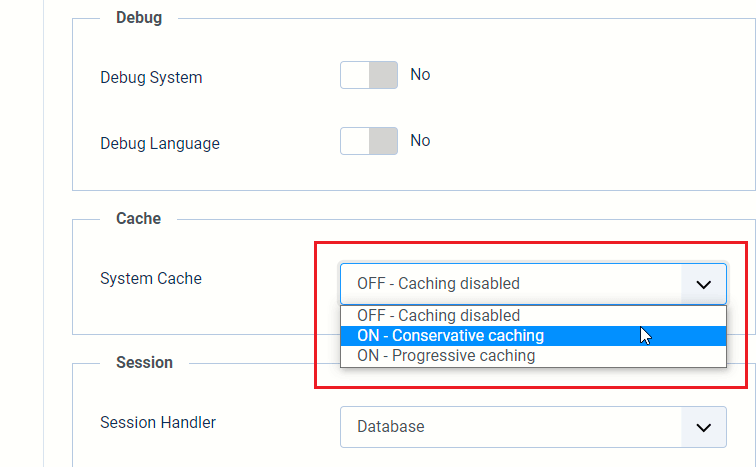The height and width of the screenshot is (467, 756).
Task: Choose 'ON - Conservative caching' option
Action: pos(450,336)
